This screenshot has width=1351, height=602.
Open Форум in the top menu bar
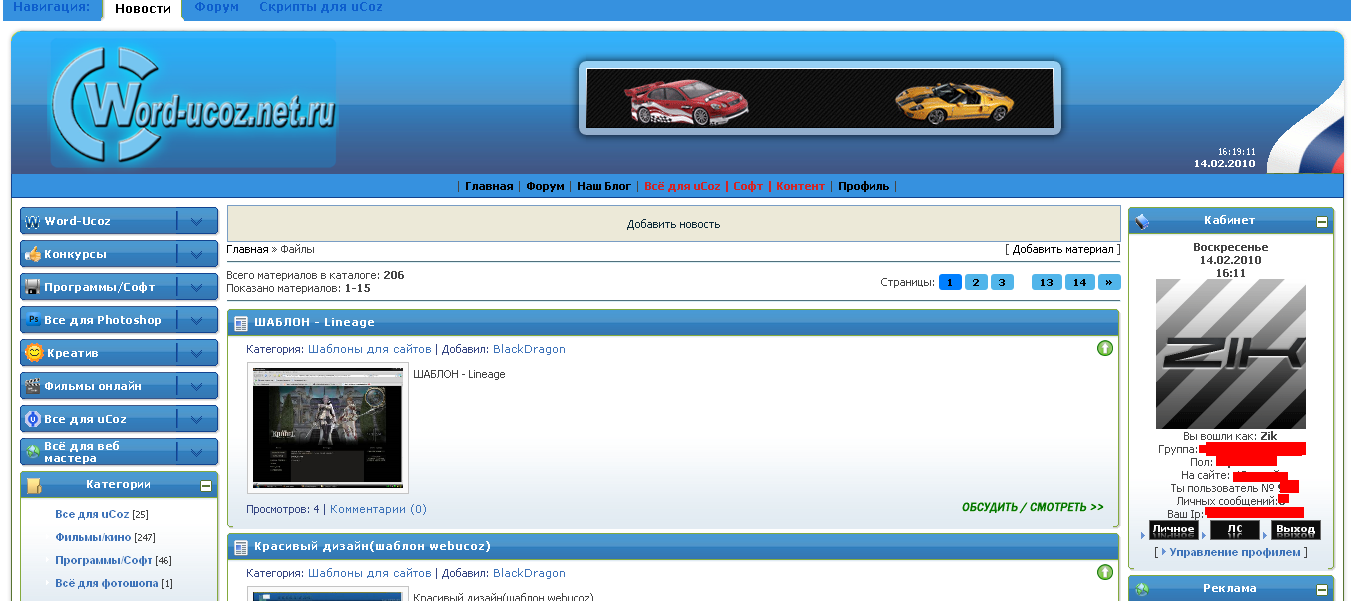tap(546, 186)
